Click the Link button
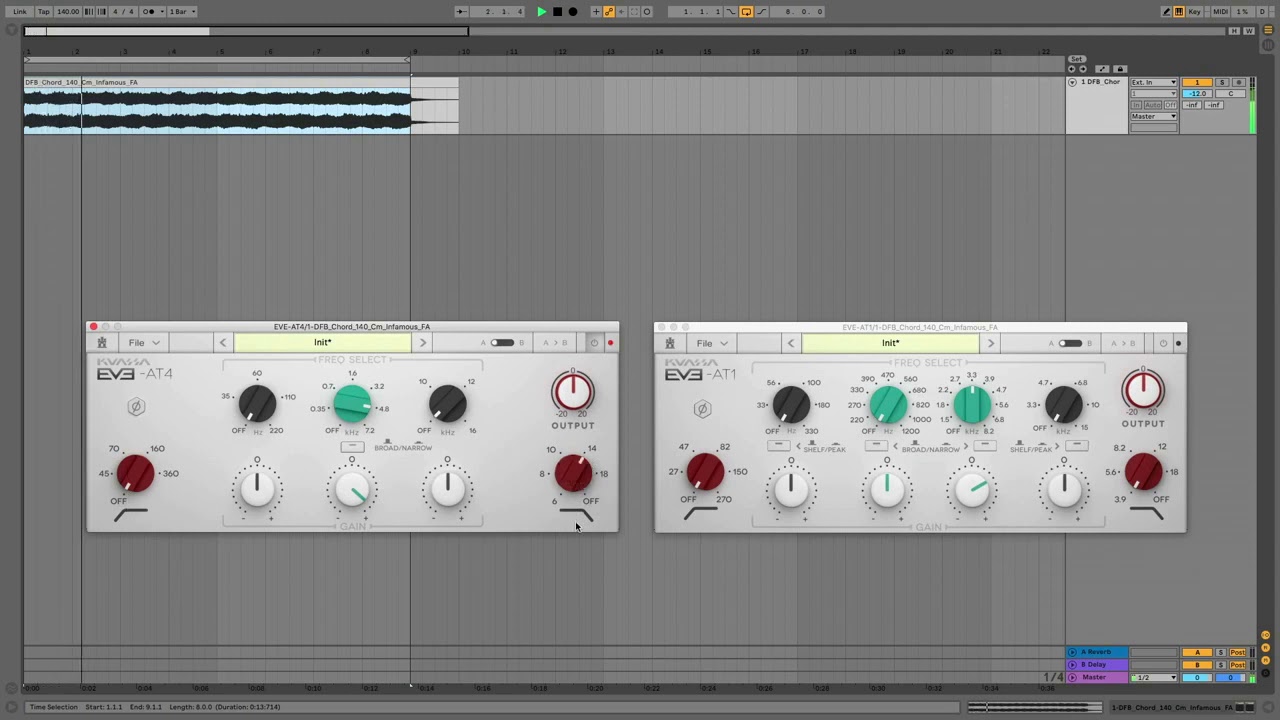1280x720 pixels. (19, 12)
